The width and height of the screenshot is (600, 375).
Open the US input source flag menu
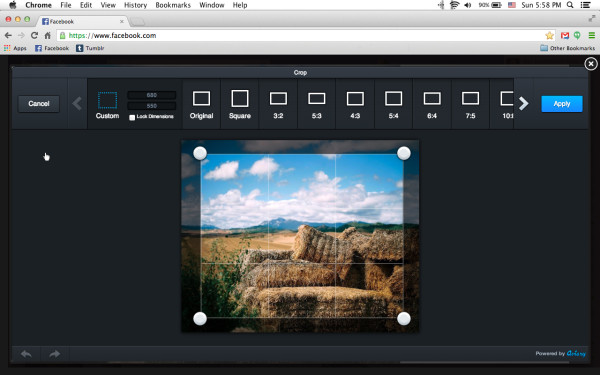pos(512,5)
